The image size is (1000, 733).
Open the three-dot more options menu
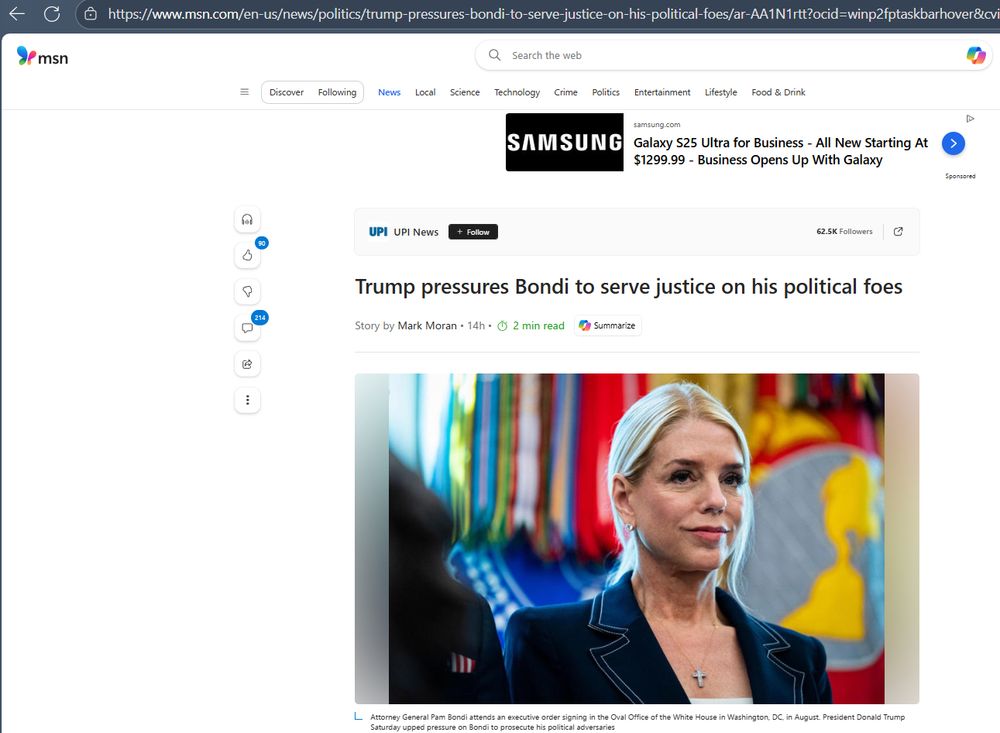247,399
